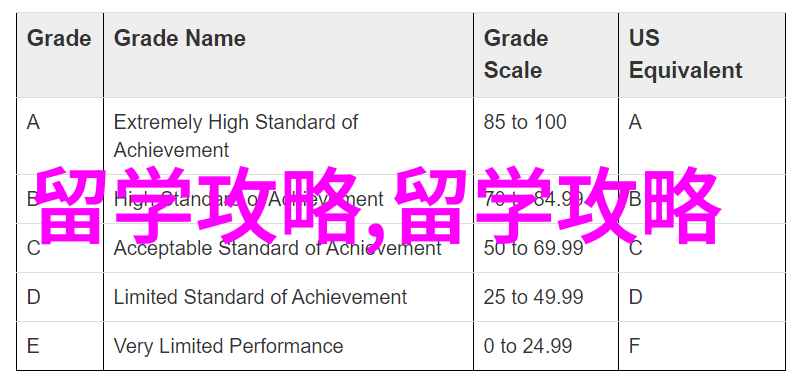Viewport: 804px width, 391px height.
Task: Select the 85 to 100 scale cell
Action: pos(546,136)
